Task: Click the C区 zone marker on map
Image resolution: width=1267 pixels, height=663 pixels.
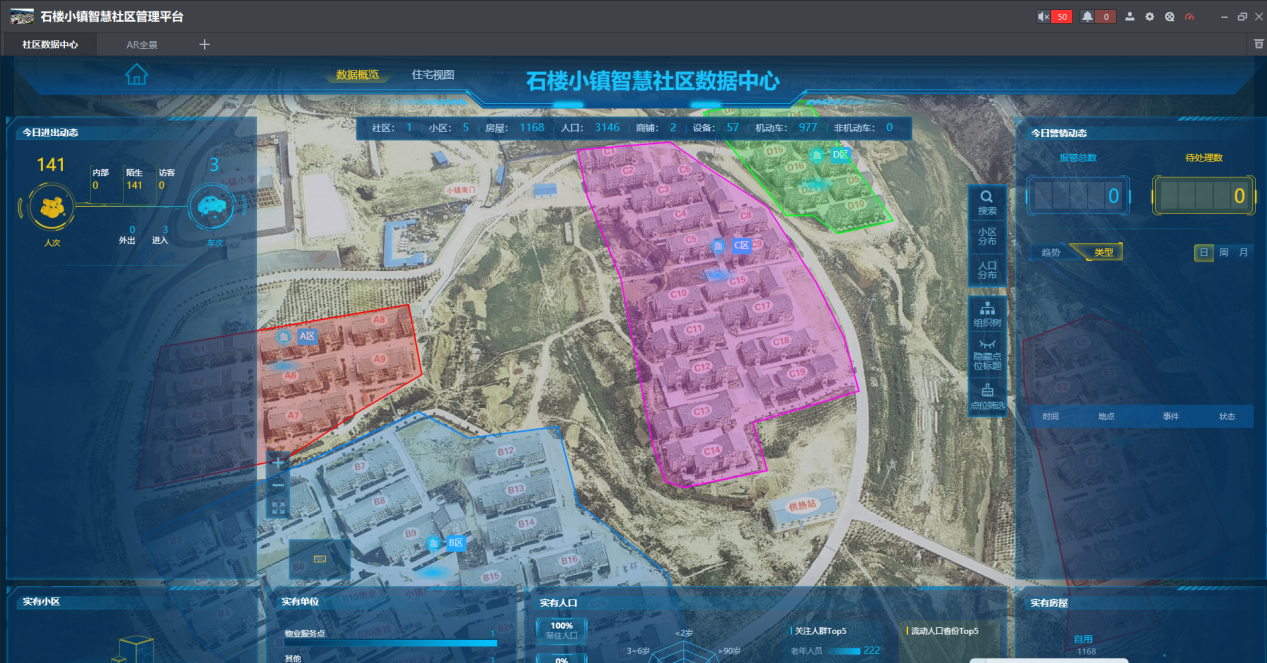Action: click(741, 245)
